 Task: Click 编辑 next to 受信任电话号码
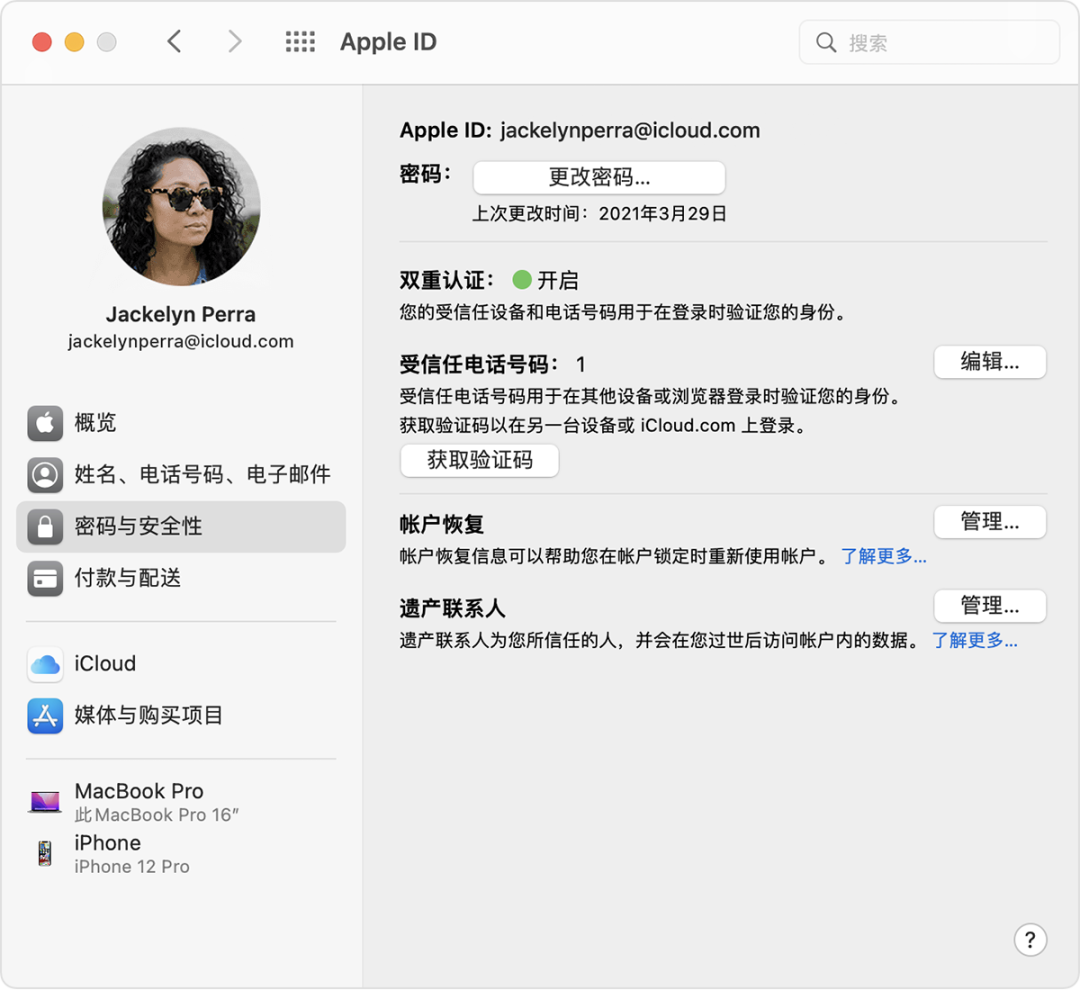[x=989, y=362]
